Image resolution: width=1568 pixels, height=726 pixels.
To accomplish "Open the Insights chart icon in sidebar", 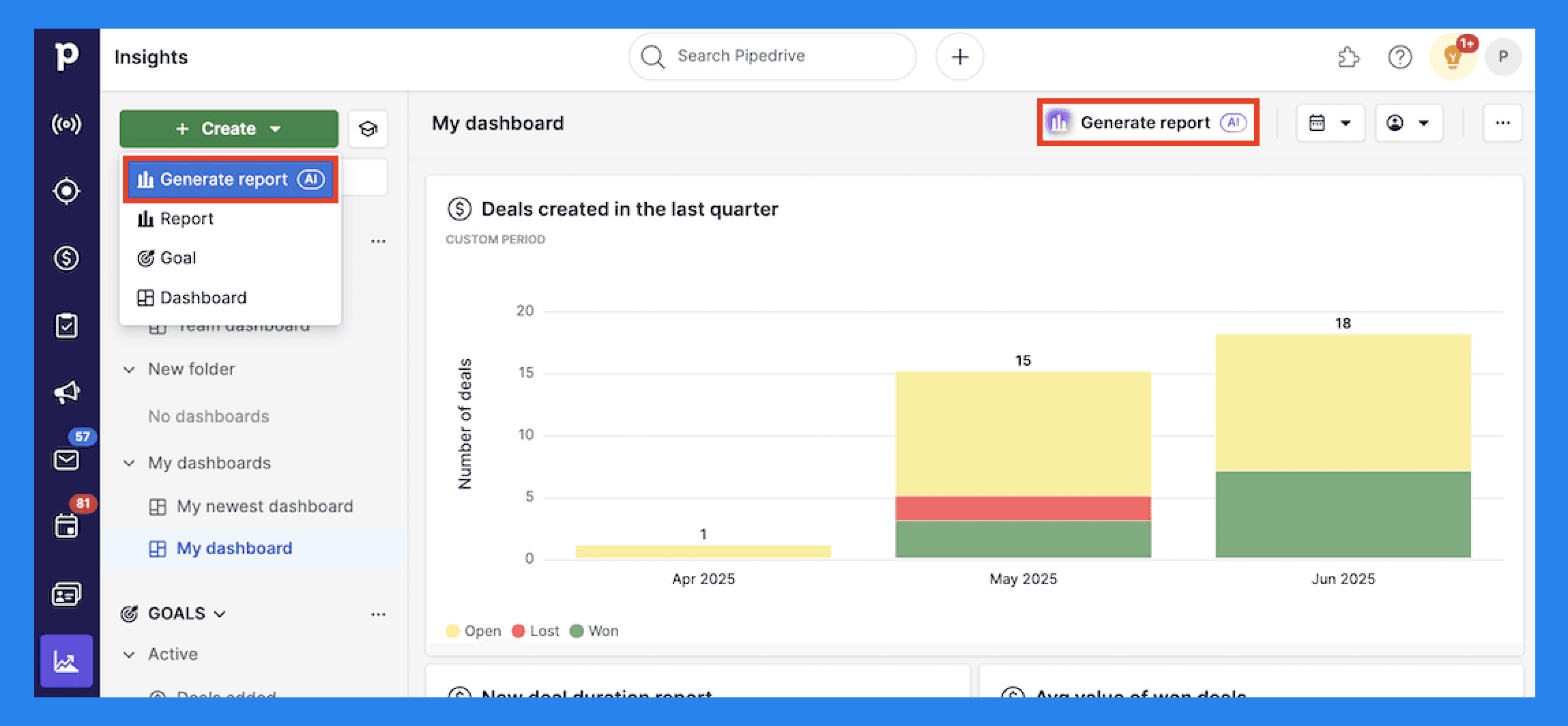I will coord(66,661).
